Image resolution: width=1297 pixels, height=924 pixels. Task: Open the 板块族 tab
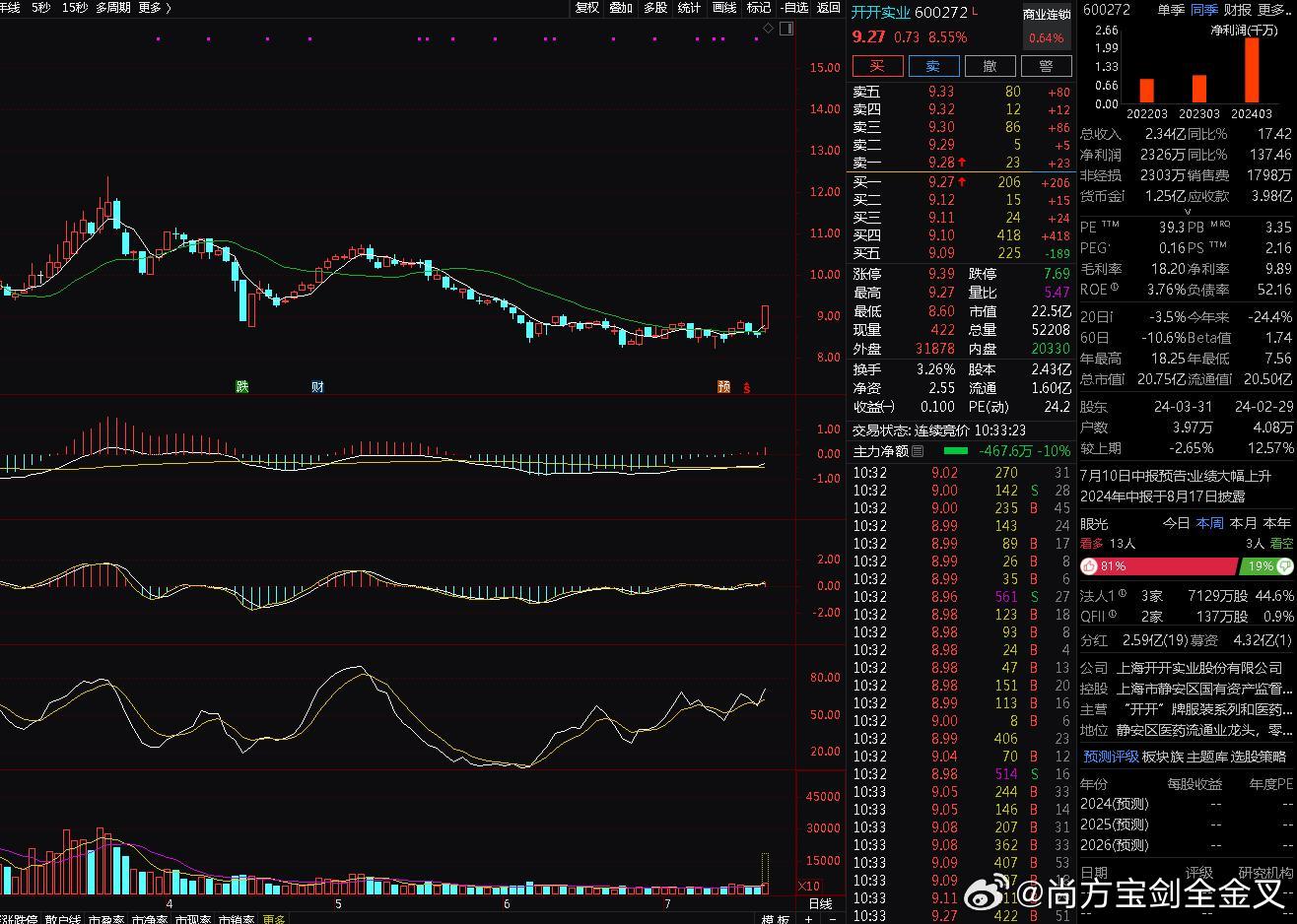pyautogui.click(x=1162, y=757)
